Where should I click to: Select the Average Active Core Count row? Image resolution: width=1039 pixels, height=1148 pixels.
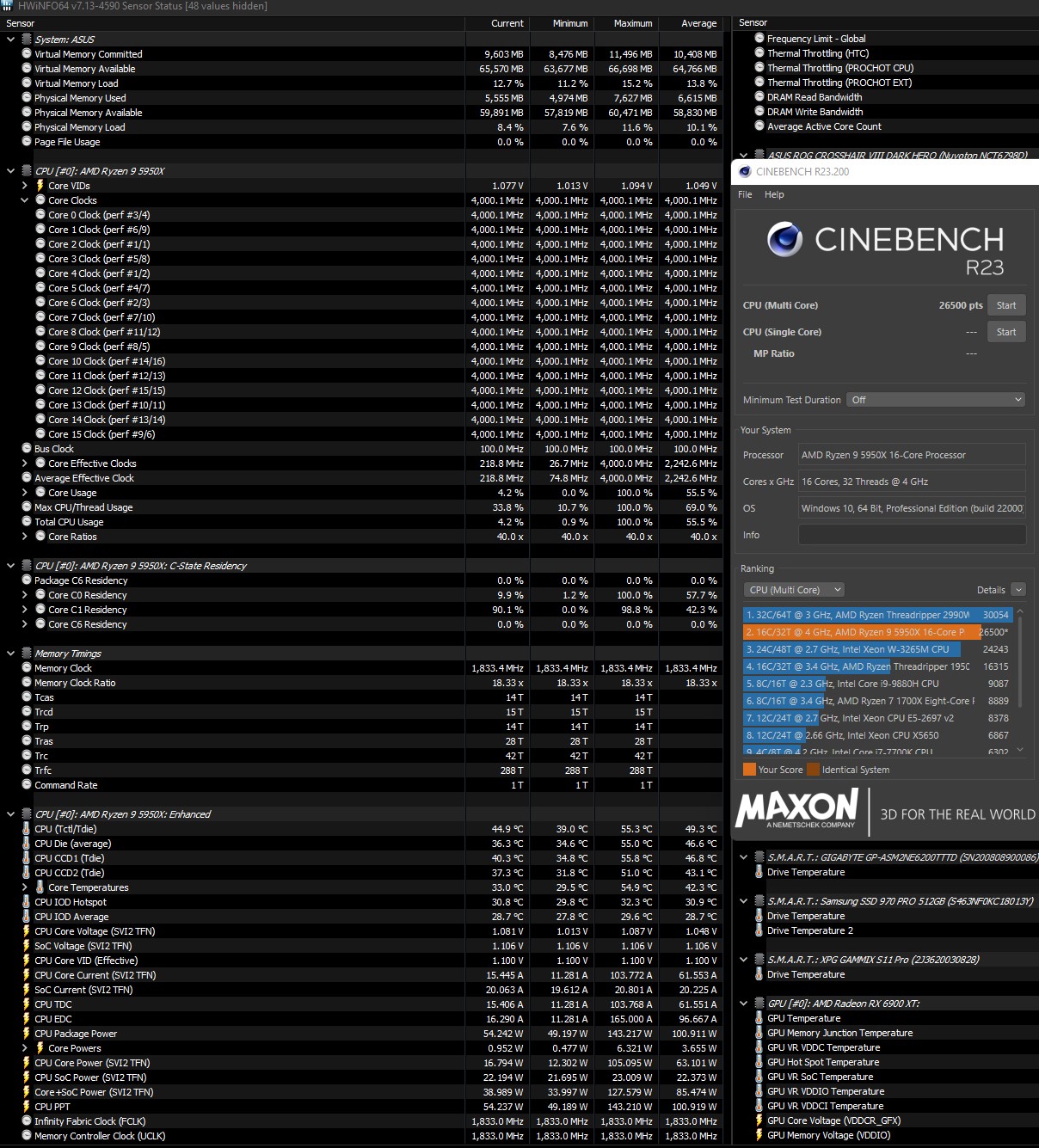(886, 126)
